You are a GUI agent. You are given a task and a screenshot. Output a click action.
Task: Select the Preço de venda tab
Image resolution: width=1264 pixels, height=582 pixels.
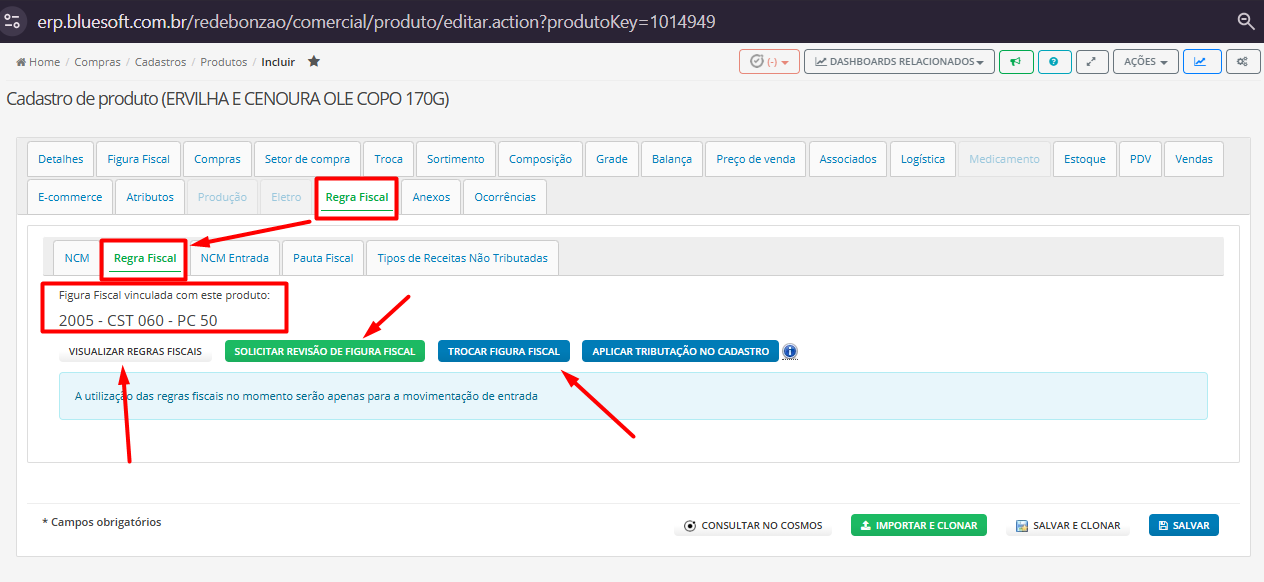756,159
